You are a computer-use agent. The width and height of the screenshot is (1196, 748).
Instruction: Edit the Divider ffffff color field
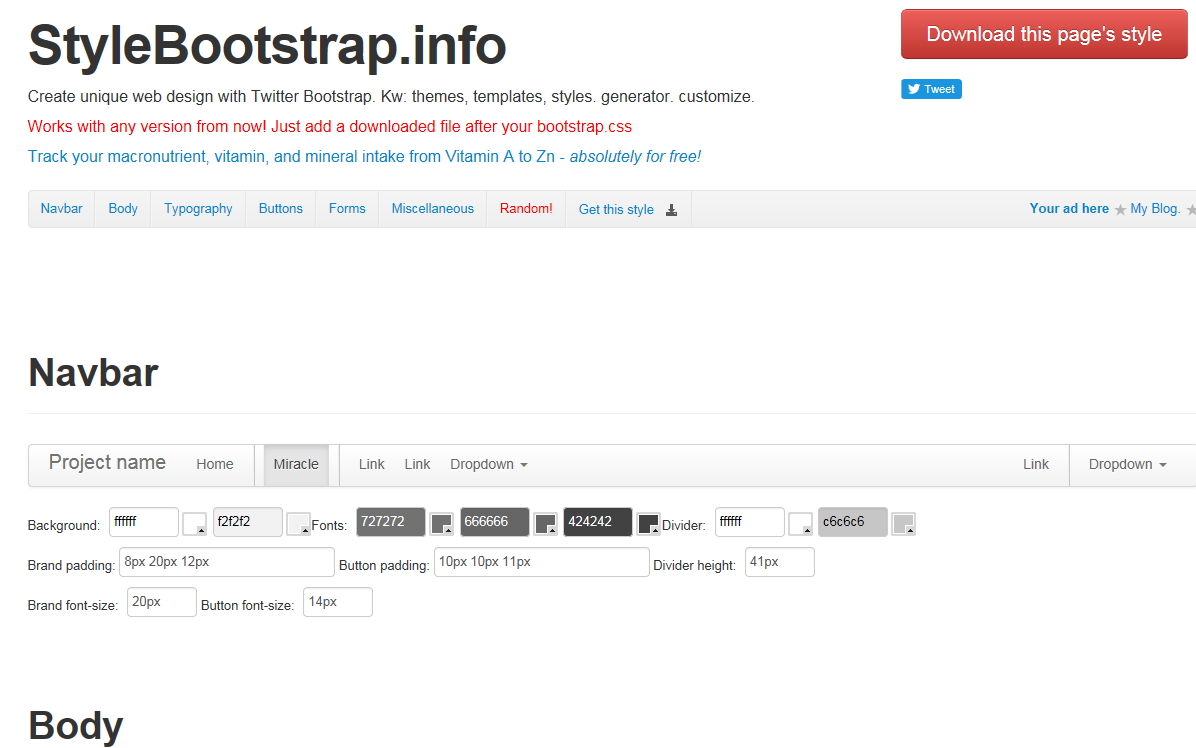(749, 522)
